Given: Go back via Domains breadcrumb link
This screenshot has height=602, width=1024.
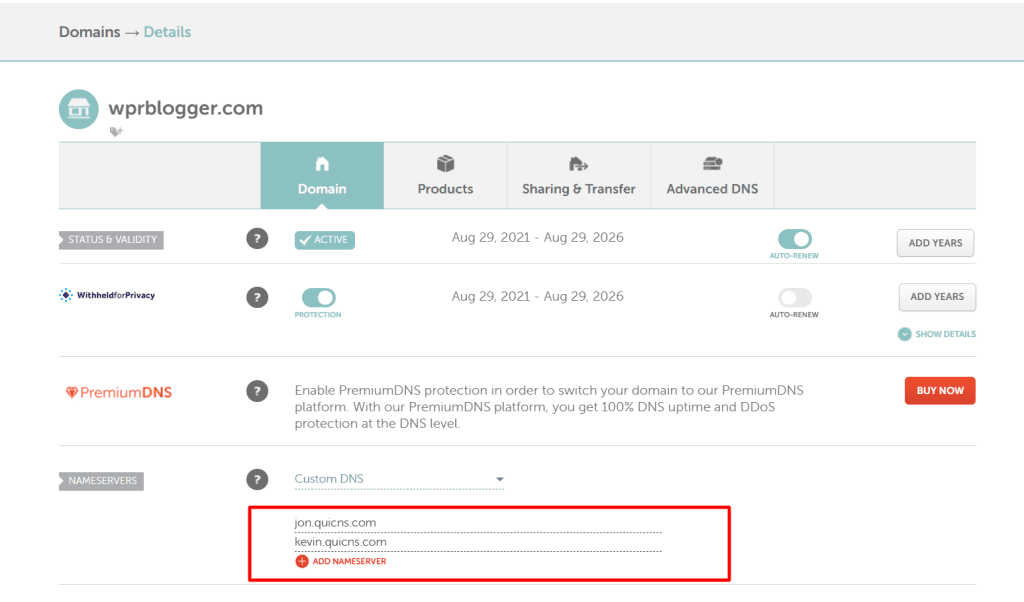Looking at the screenshot, I should tap(88, 32).
